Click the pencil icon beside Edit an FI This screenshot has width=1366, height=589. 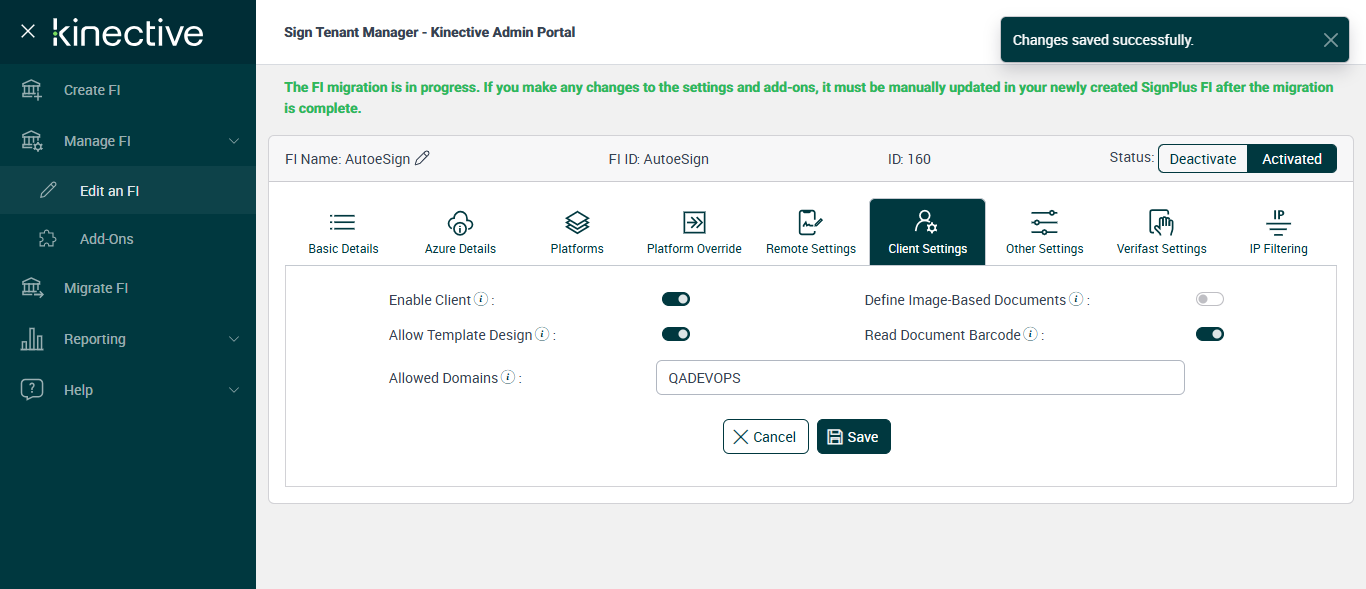coord(48,190)
